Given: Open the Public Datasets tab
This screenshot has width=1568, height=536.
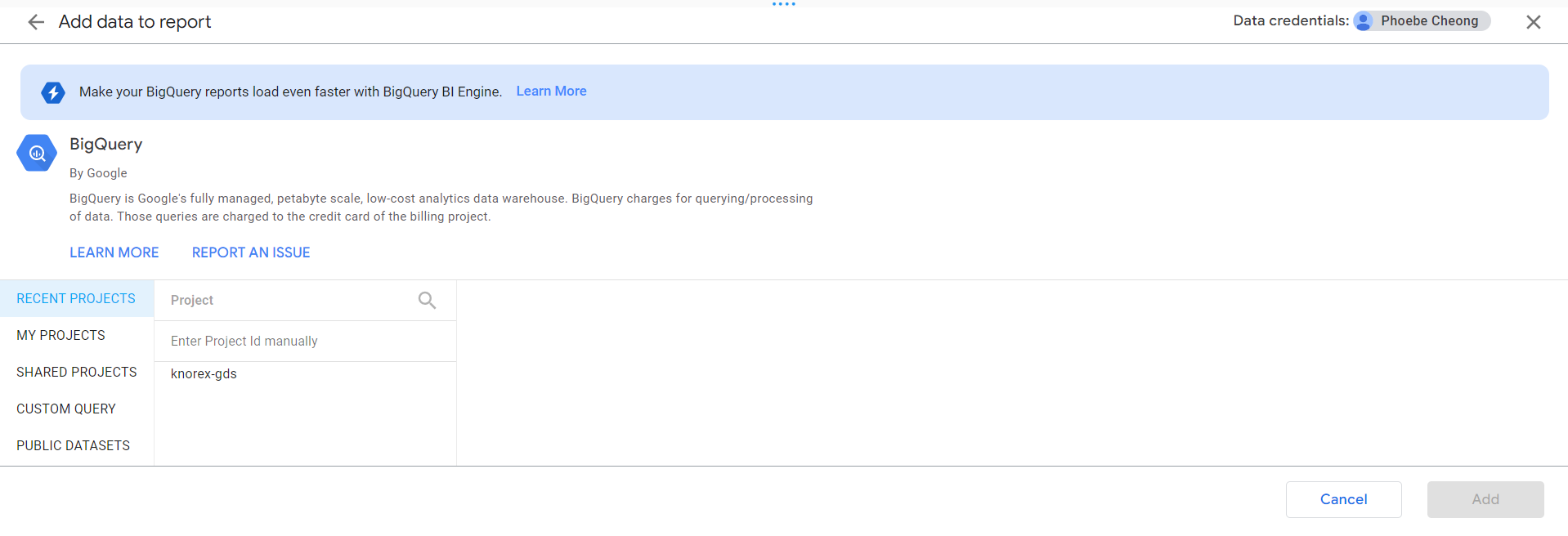Looking at the screenshot, I should point(73,446).
